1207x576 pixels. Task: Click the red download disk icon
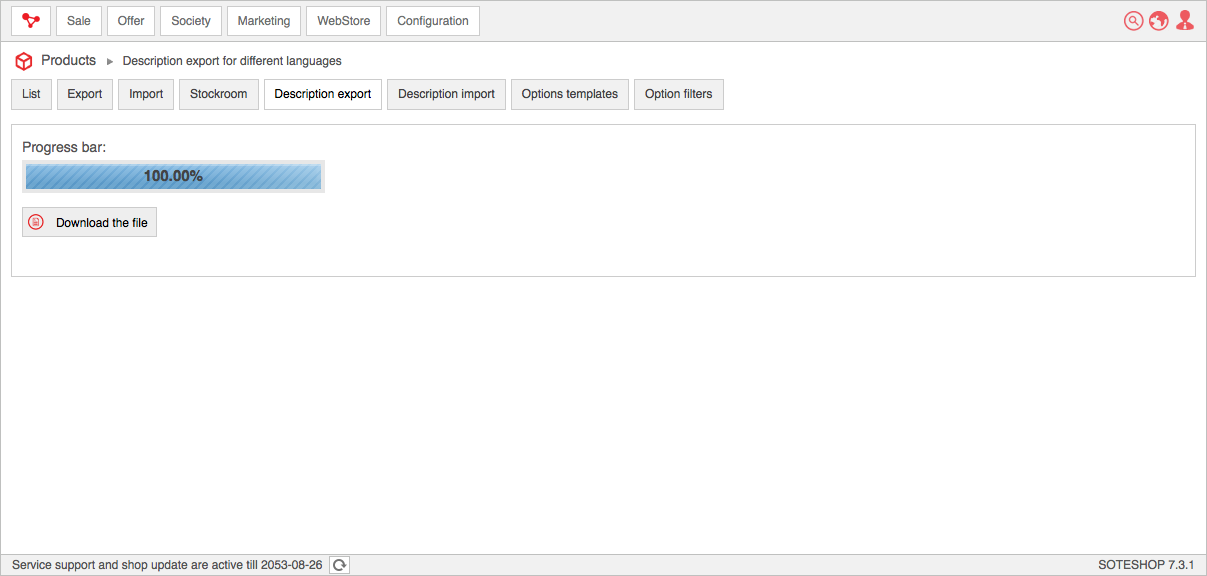pos(36,222)
